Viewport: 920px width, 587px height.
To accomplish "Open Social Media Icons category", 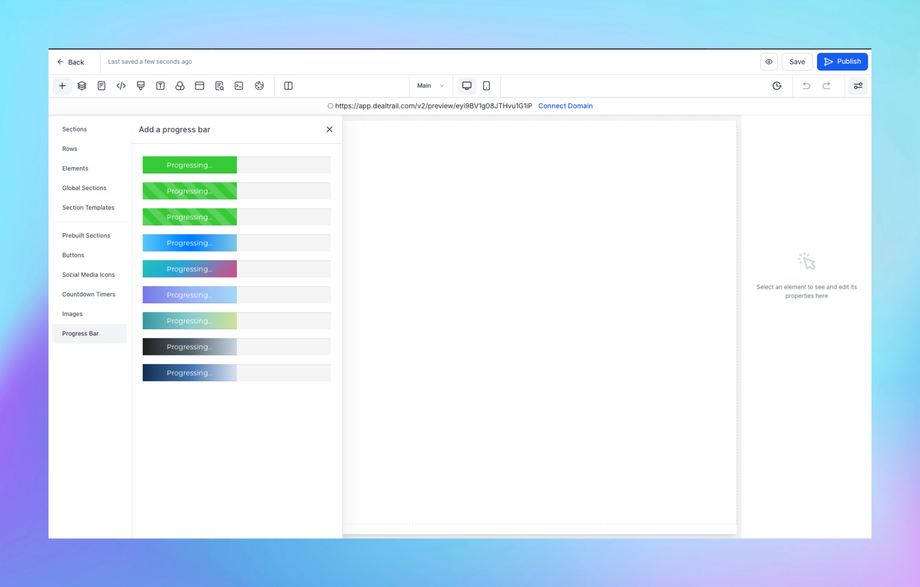I will click(89, 275).
